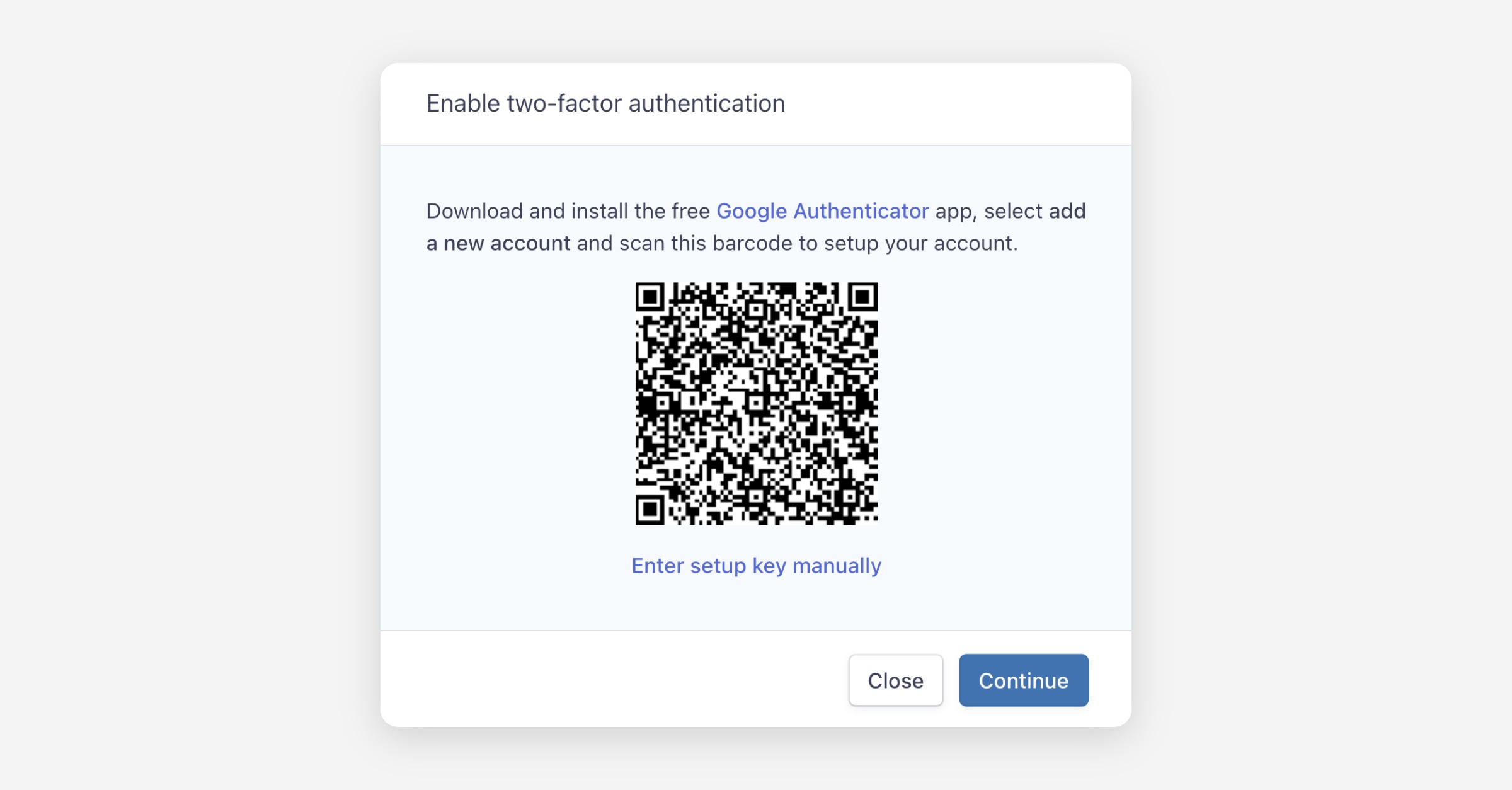Click Enter setup key manually
1512x790 pixels.
tap(756, 566)
